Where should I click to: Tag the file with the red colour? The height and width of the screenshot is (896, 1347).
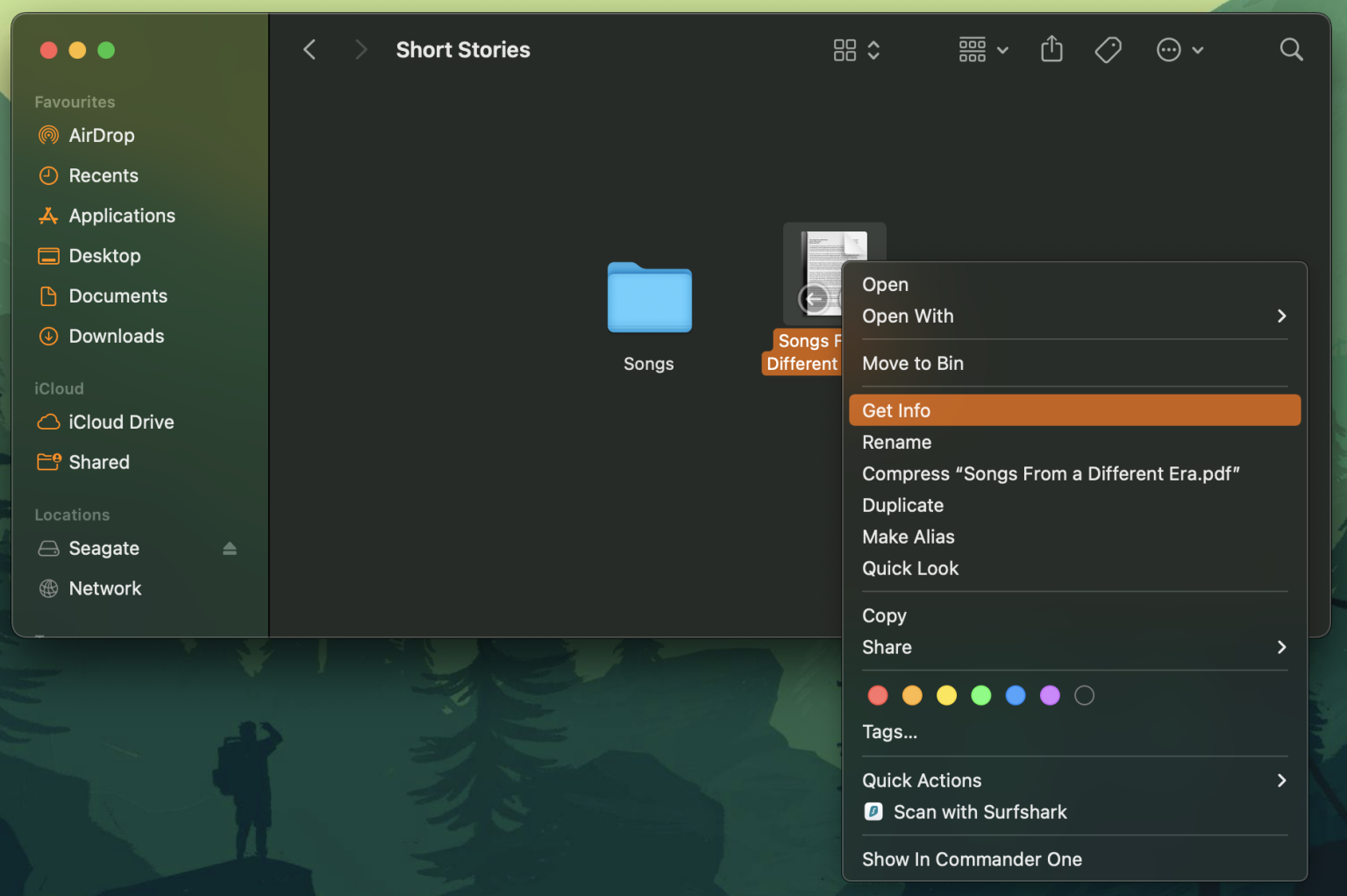click(877, 694)
